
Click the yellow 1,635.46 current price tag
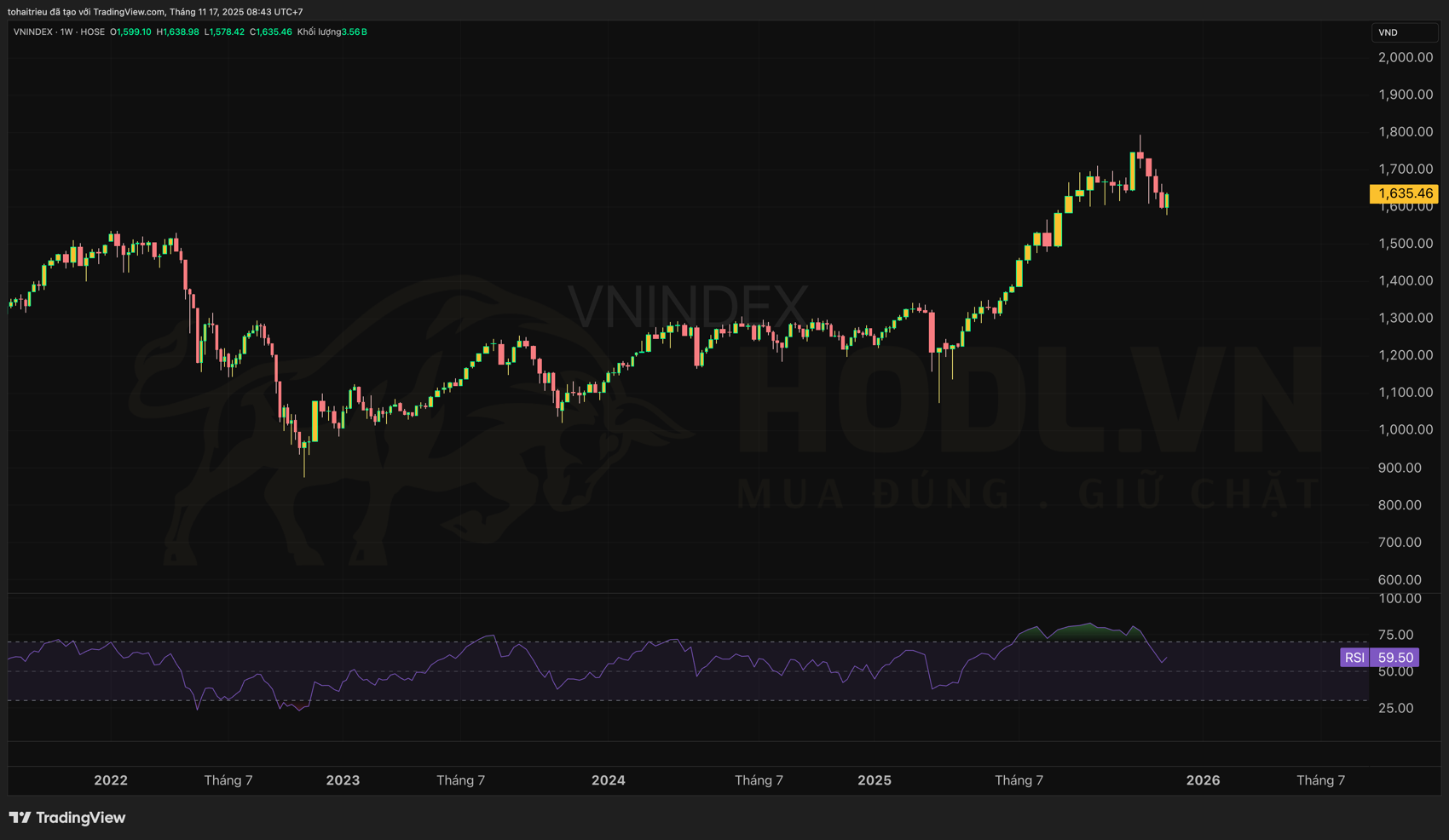(x=1404, y=193)
